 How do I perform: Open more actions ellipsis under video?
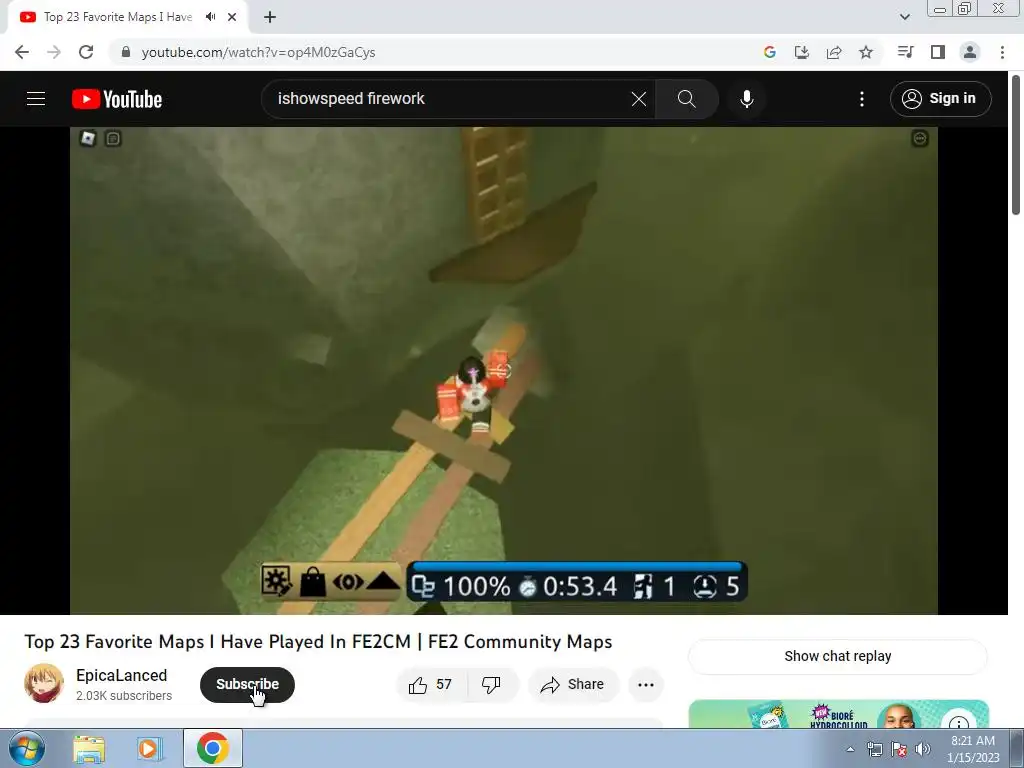click(x=646, y=684)
